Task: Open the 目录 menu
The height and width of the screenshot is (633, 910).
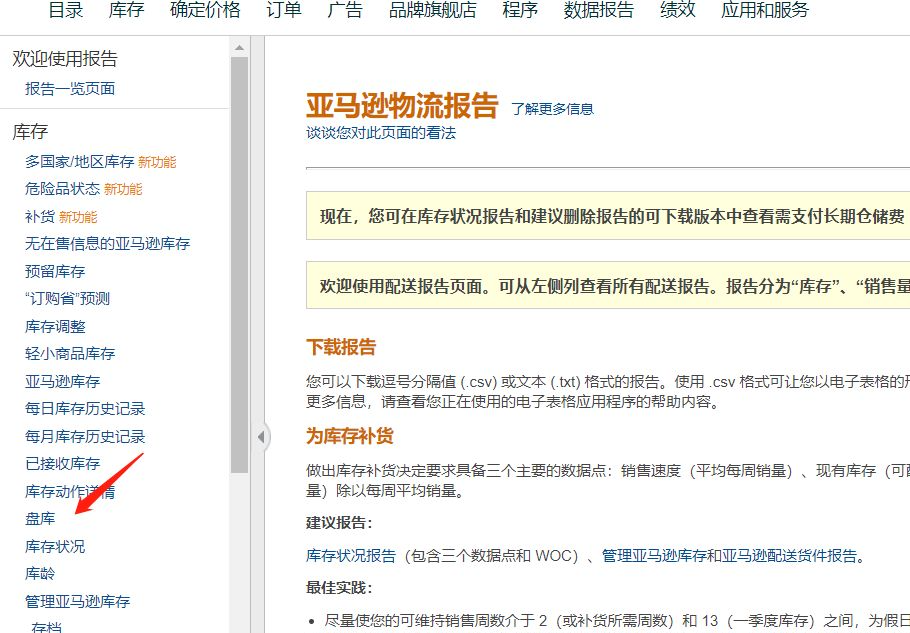Action: [66, 10]
